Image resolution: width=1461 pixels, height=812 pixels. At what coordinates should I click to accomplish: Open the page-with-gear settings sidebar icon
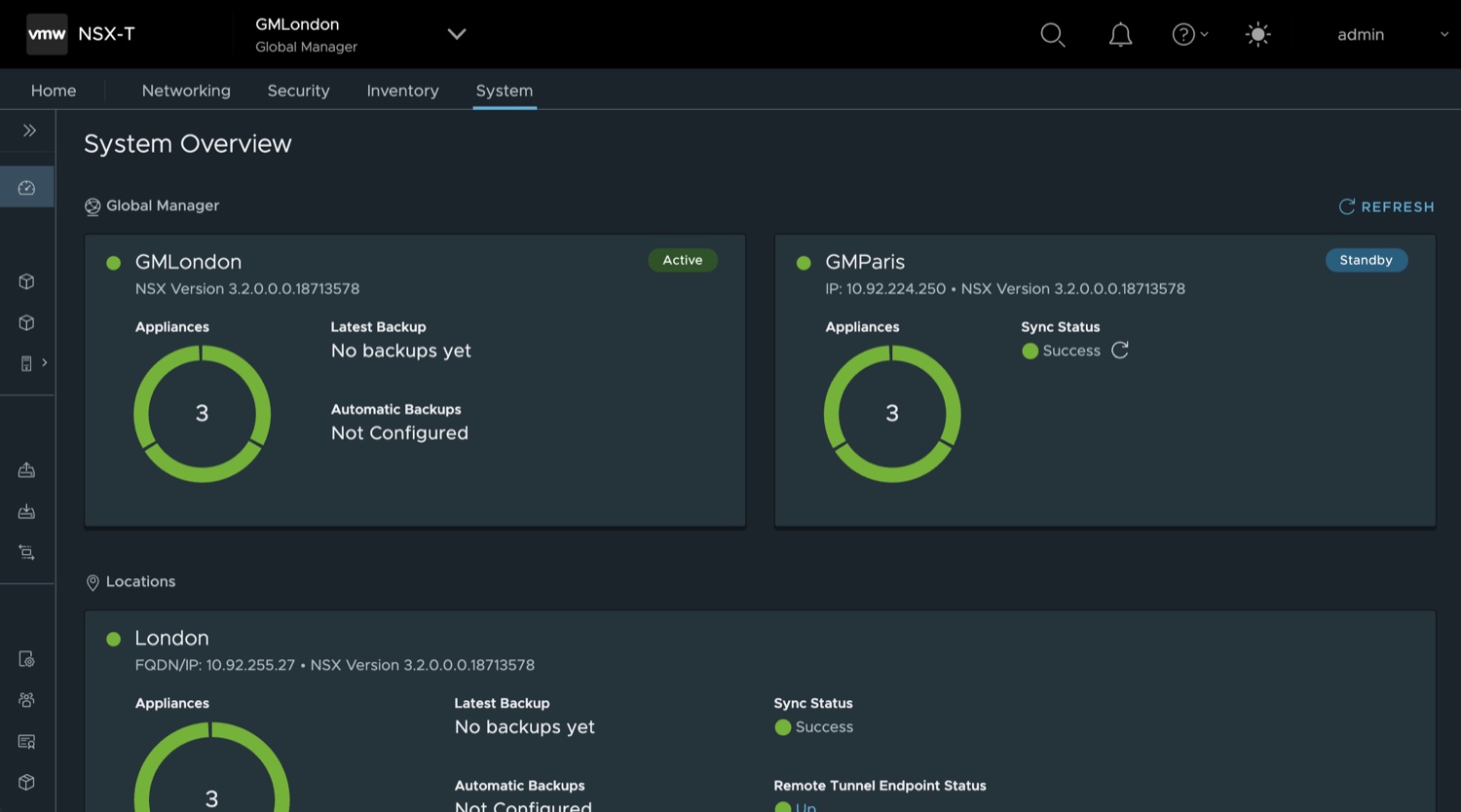[x=27, y=659]
